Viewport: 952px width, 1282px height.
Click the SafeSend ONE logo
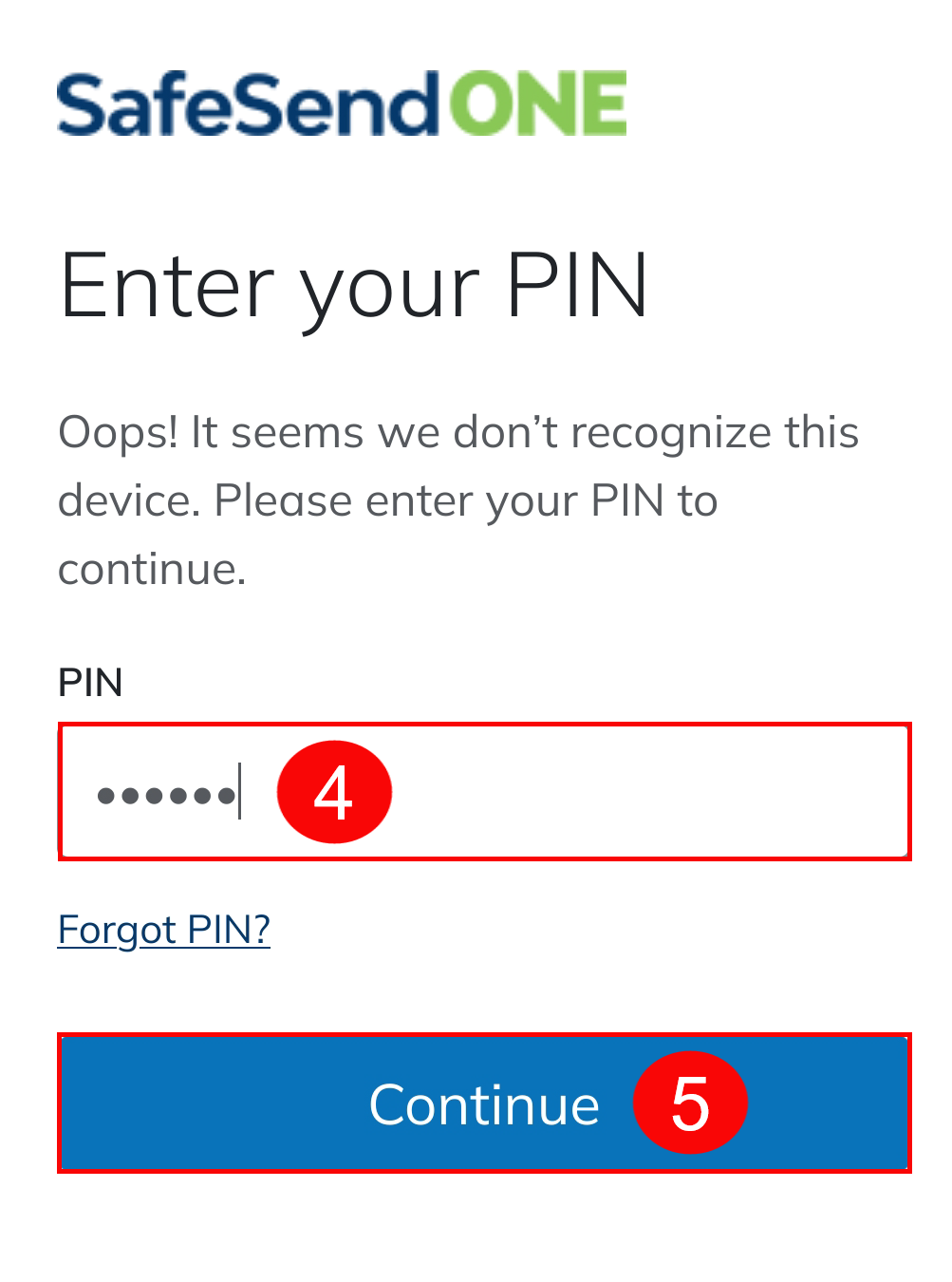342,104
